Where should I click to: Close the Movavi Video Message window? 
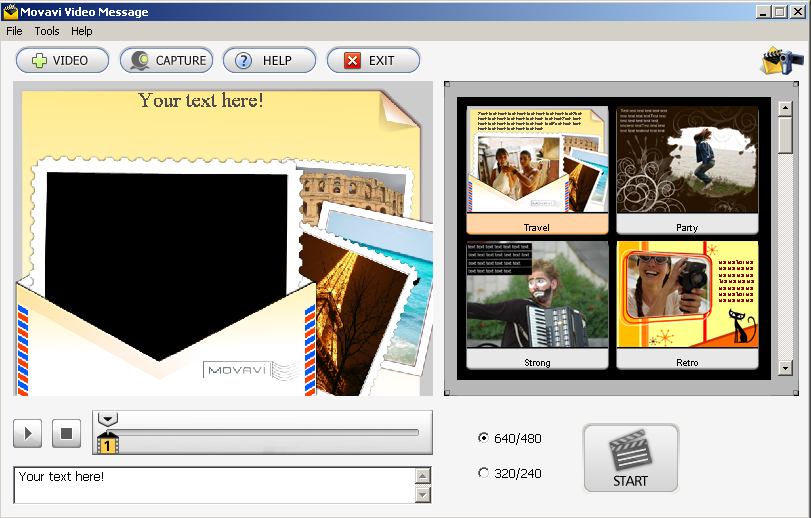[x=798, y=11]
